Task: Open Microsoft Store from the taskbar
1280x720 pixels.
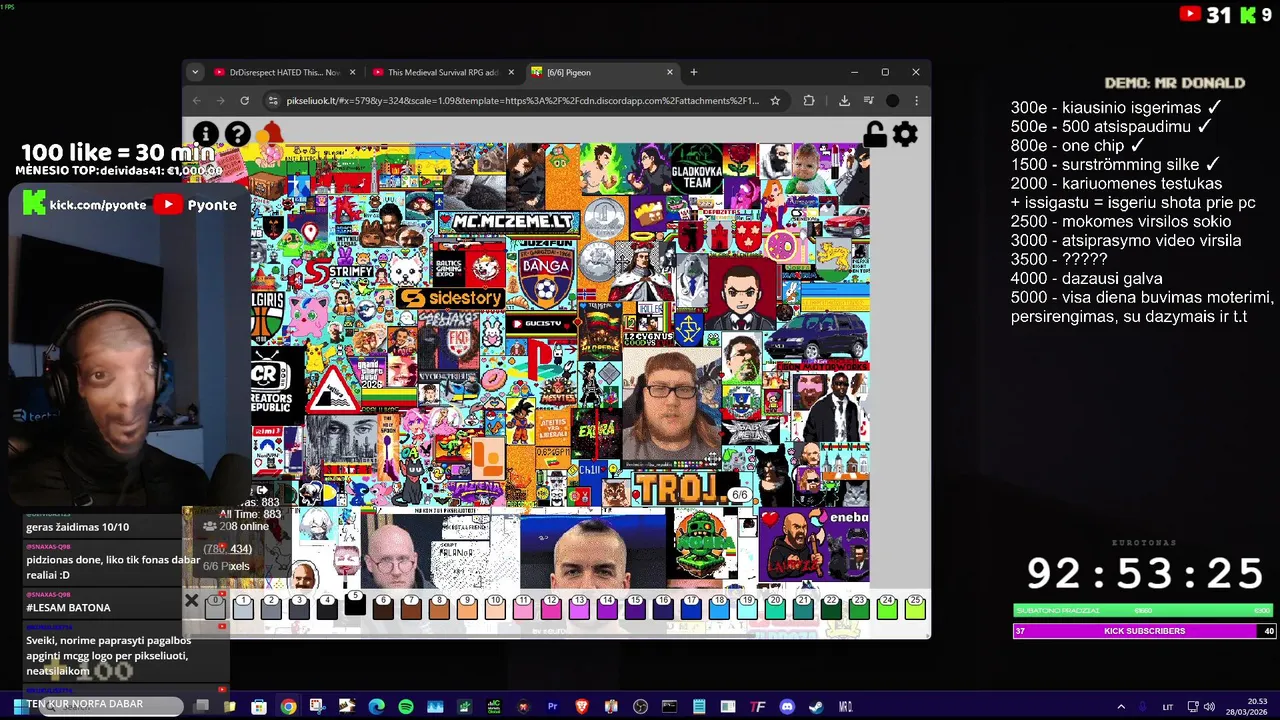Action: click(x=259, y=707)
